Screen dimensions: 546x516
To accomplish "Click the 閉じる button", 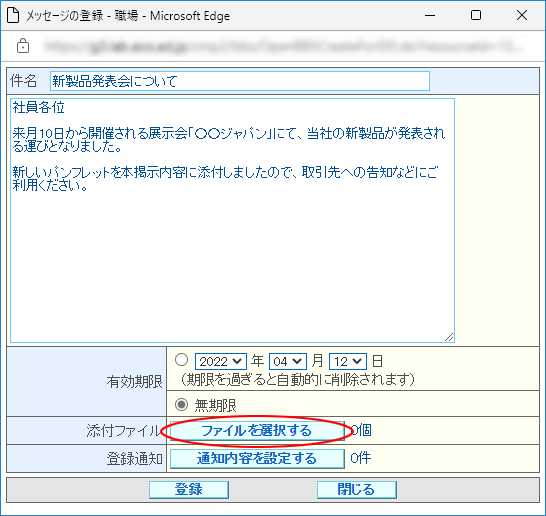I will (357, 490).
